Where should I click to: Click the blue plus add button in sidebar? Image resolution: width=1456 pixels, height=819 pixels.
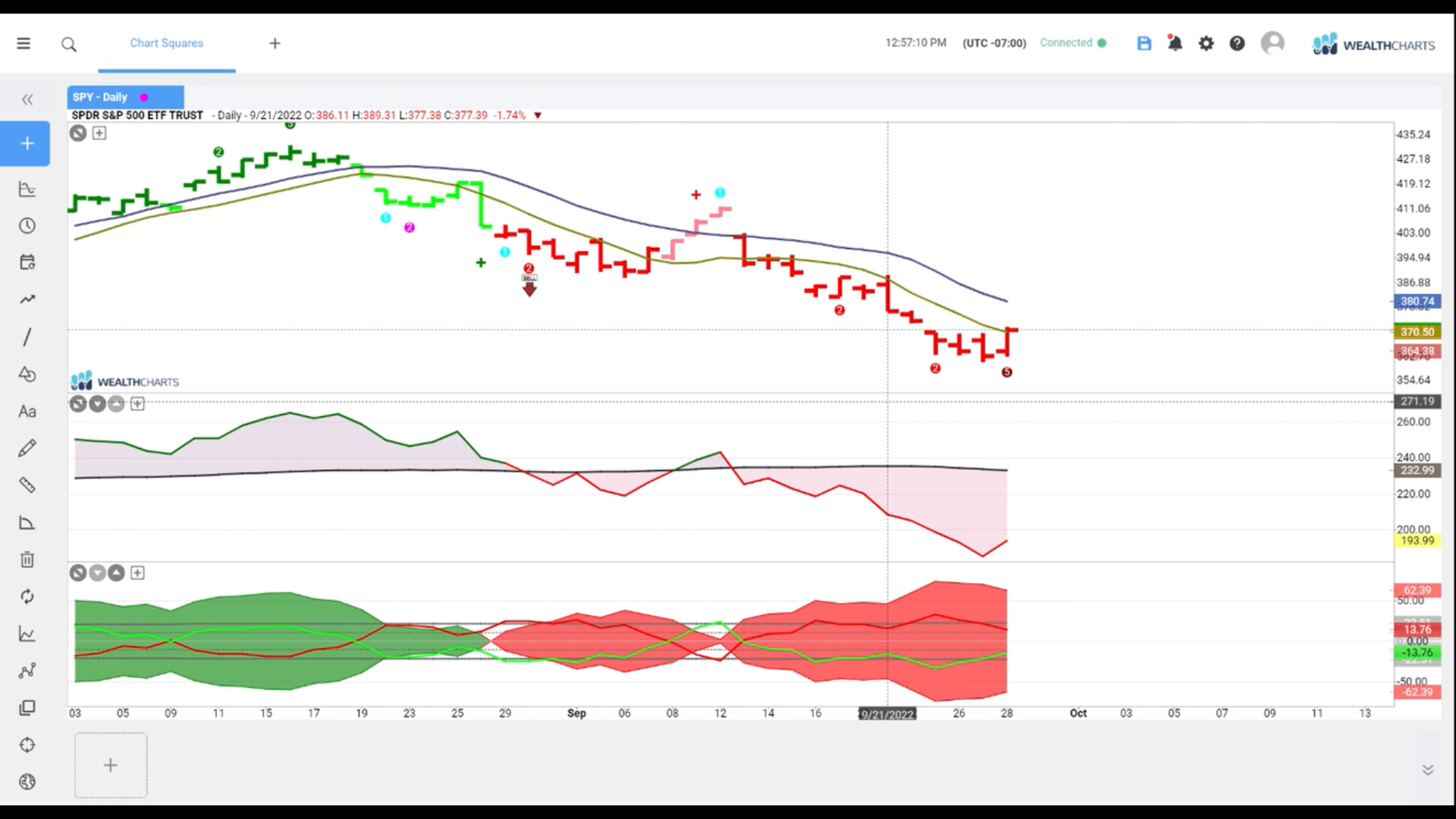click(25, 143)
